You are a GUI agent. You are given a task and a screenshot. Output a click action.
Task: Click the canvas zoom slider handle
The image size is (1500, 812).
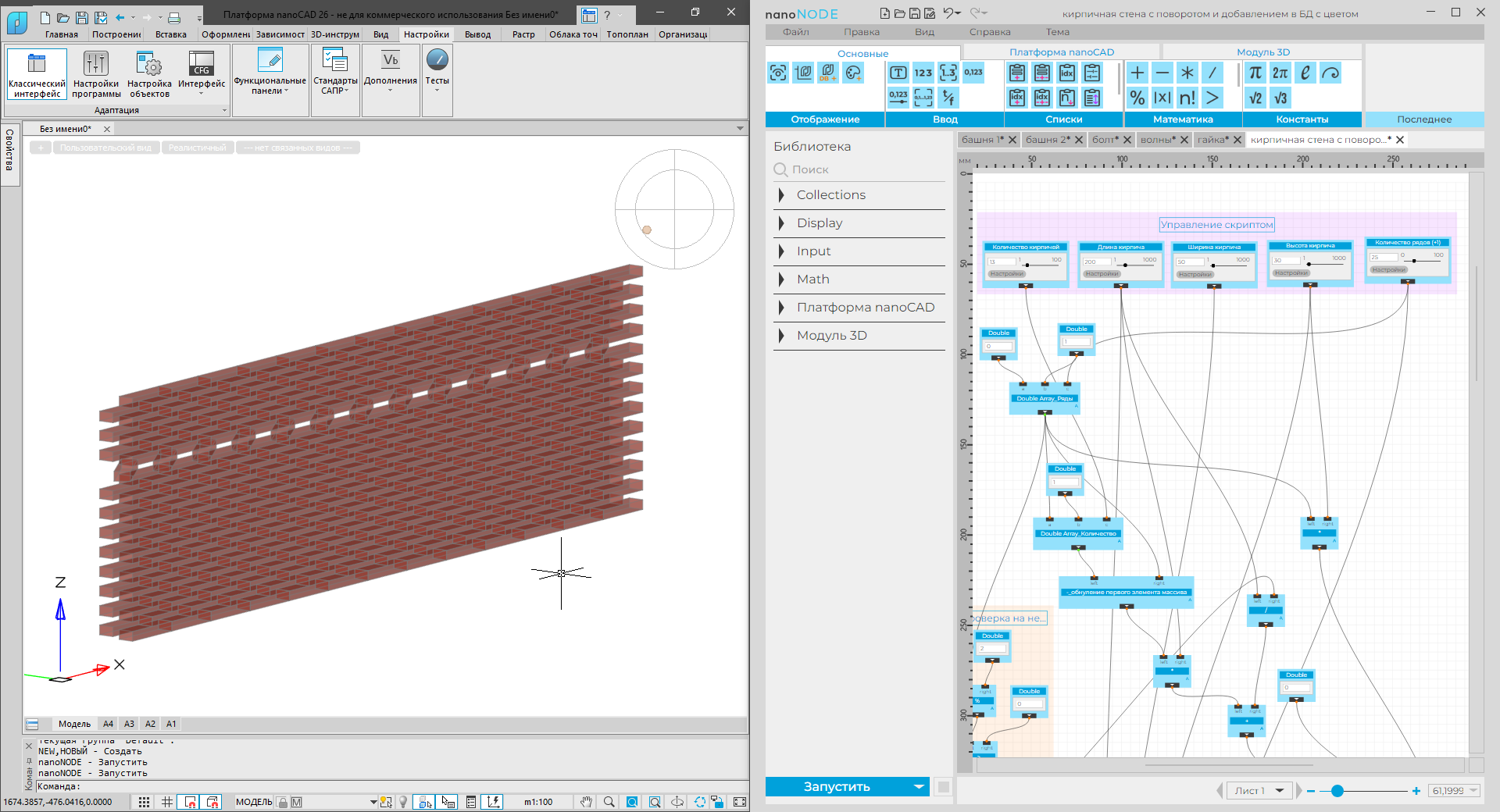click(1337, 791)
